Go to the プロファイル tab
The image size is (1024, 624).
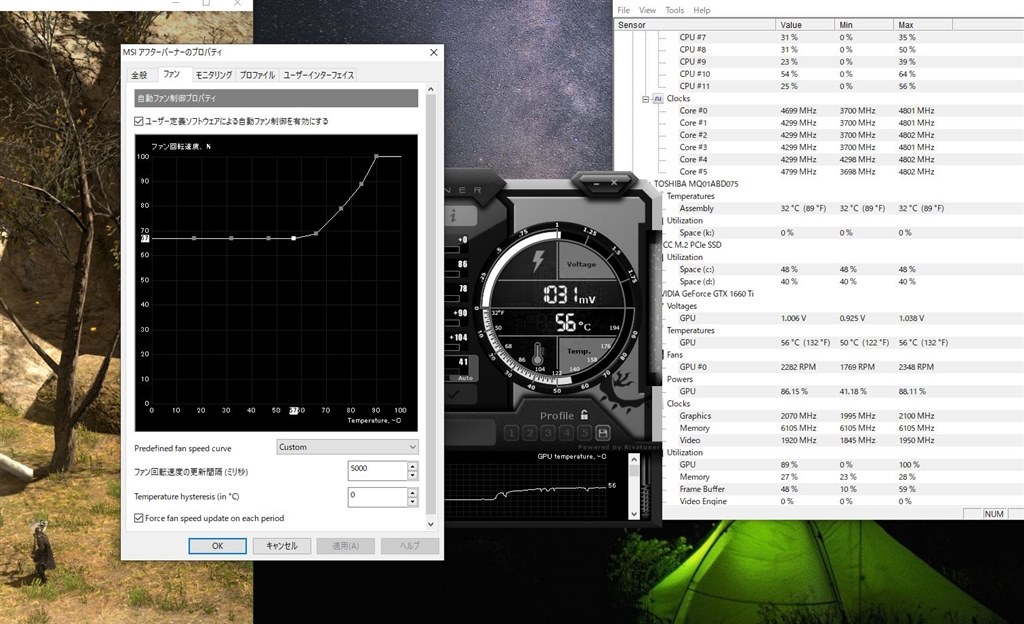coord(257,75)
